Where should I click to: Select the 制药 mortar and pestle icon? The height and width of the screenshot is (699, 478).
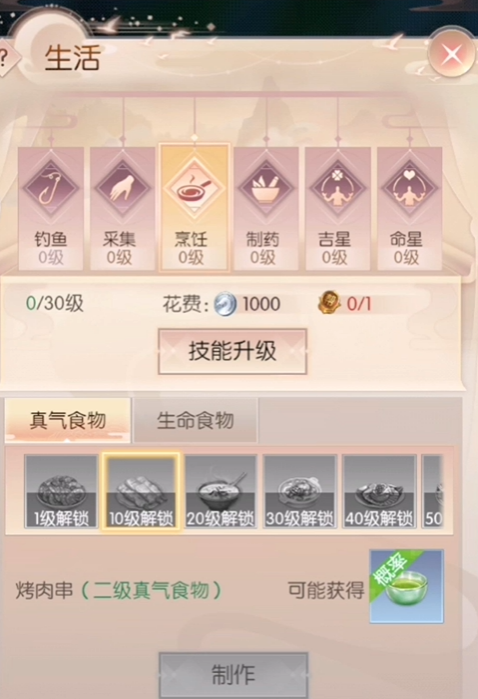266,187
